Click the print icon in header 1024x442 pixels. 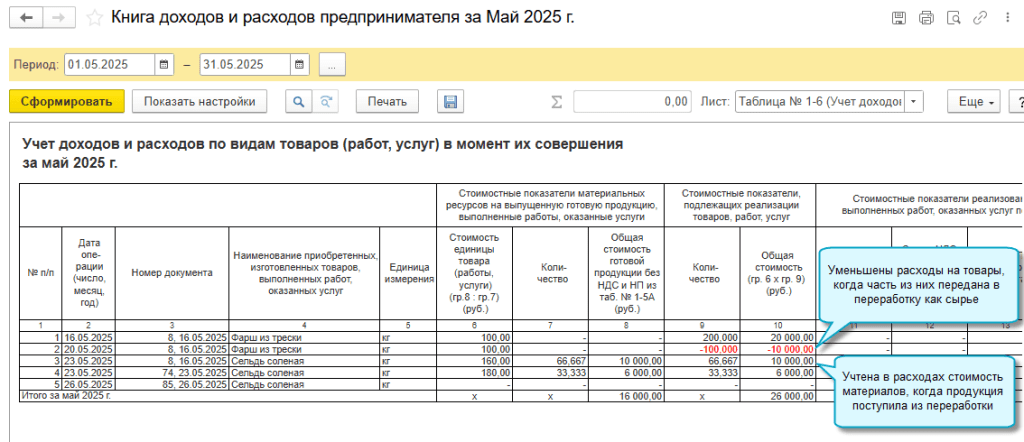[x=926, y=18]
